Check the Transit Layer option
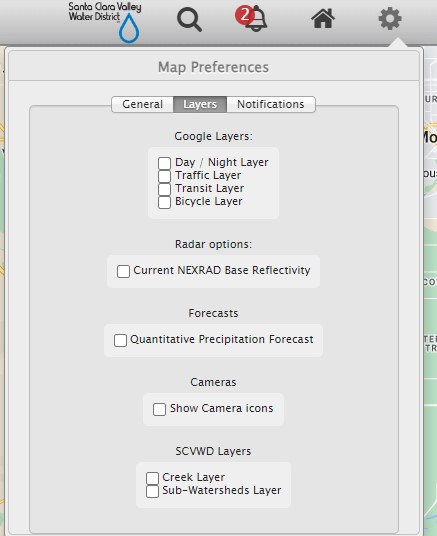The image size is (437, 536). [x=164, y=189]
